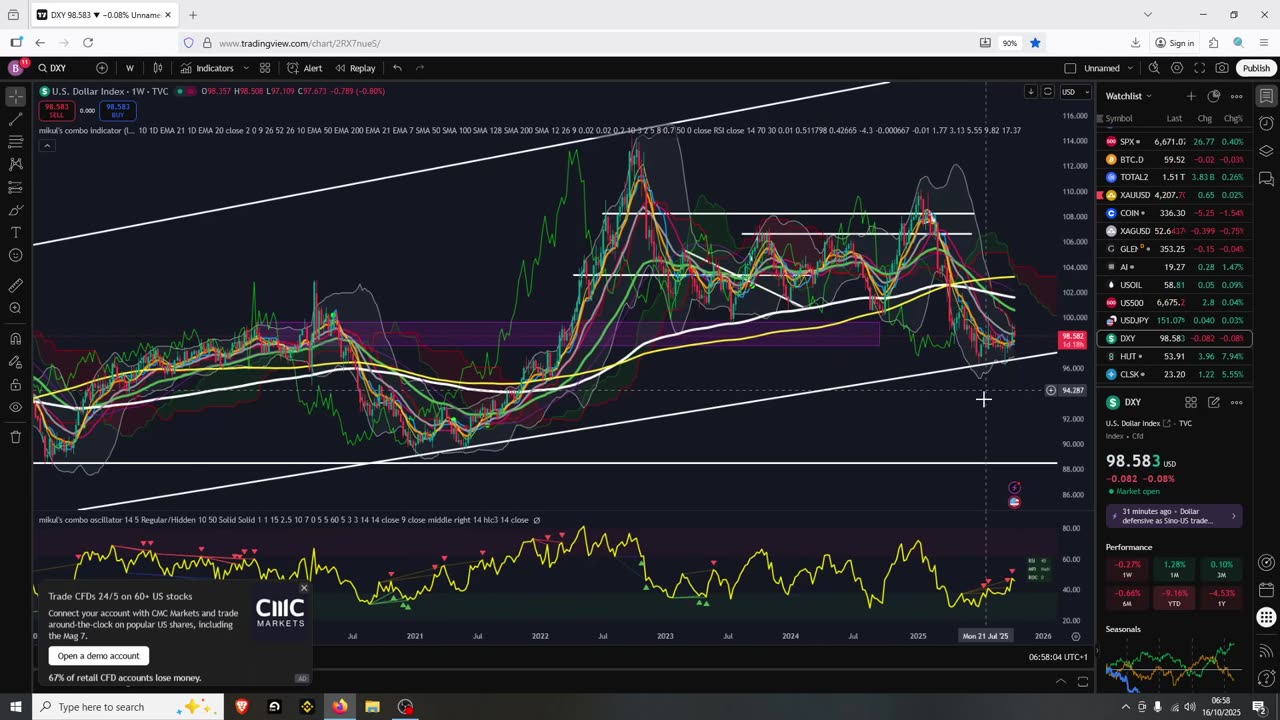Open chart settings hexagon icon
Image resolution: width=1280 pixels, height=720 pixels.
(x=1177, y=68)
